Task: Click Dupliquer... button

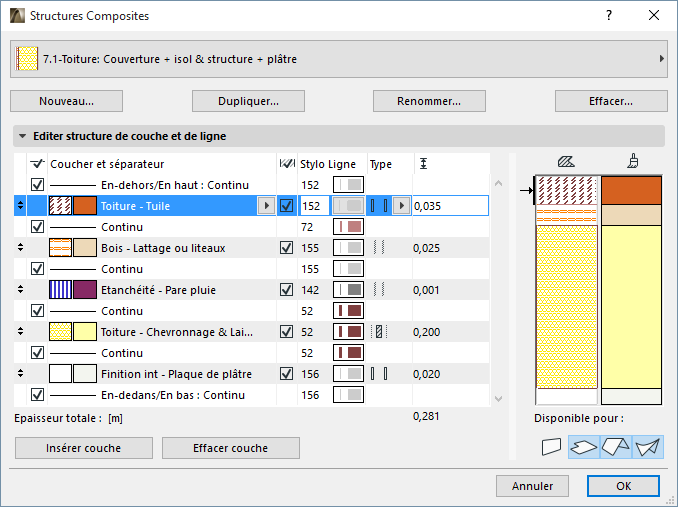Action: (248, 101)
